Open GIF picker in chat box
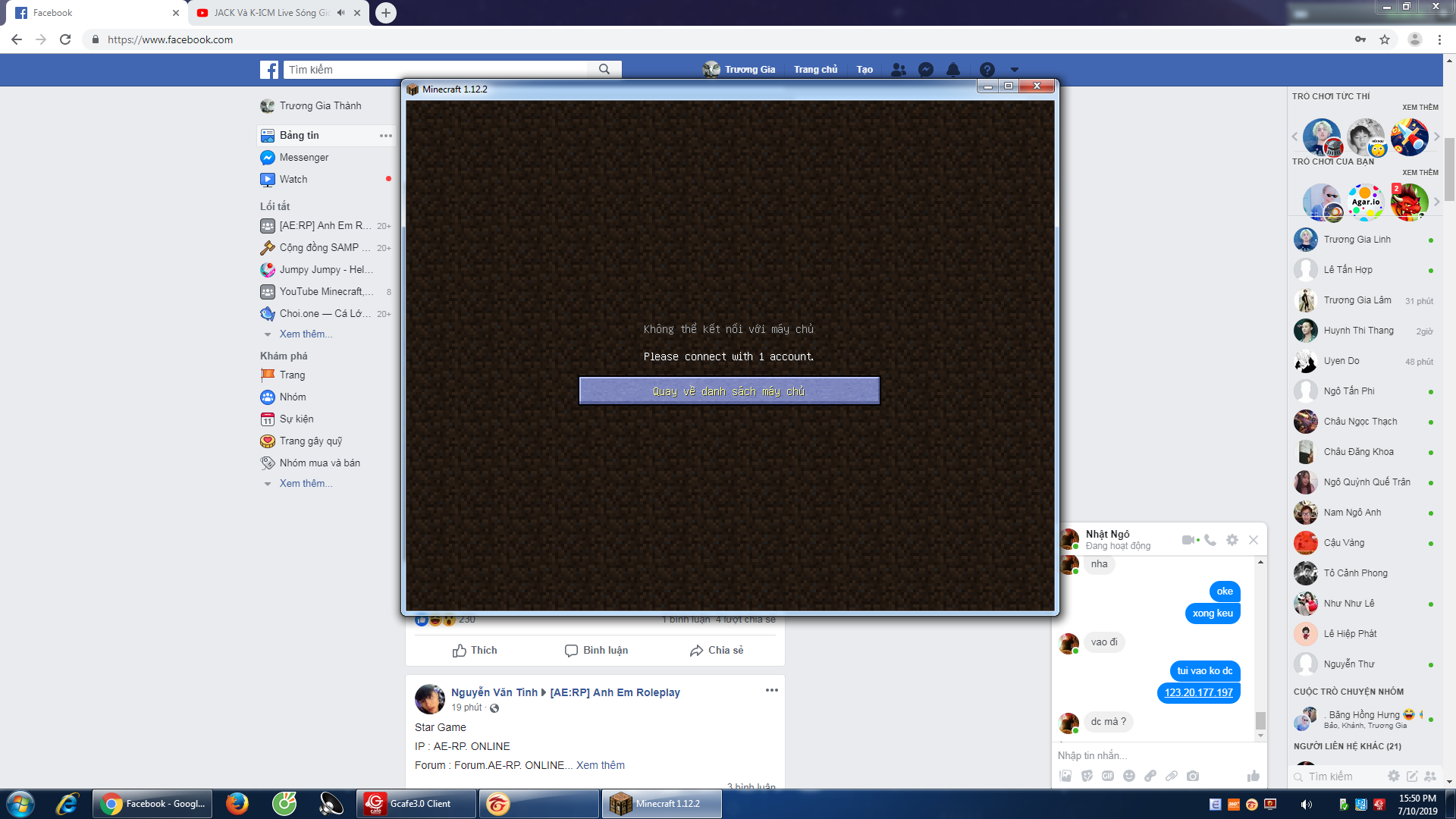1456x819 pixels. (1108, 776)
